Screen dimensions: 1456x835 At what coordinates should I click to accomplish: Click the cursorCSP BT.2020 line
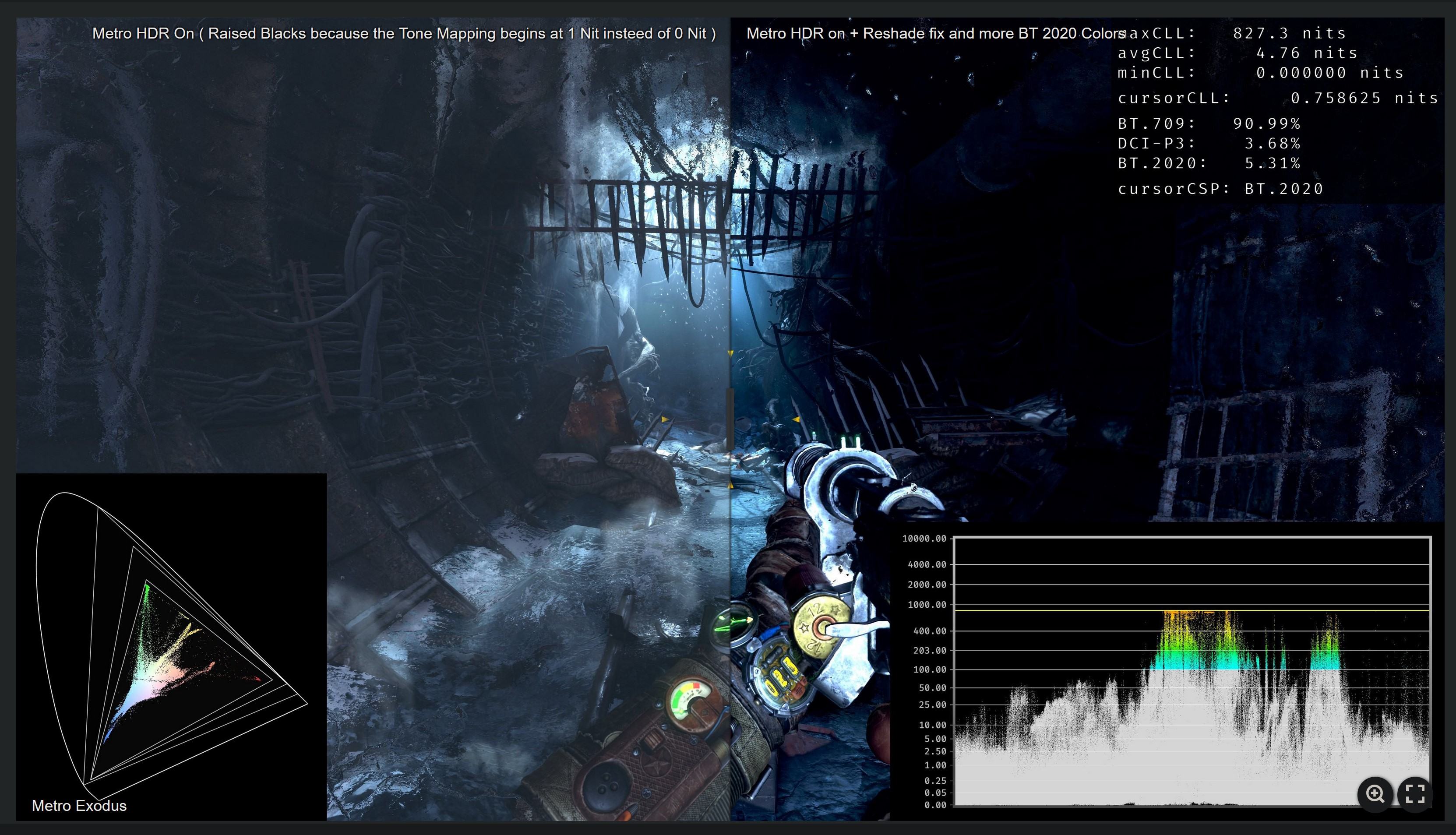1220,189
